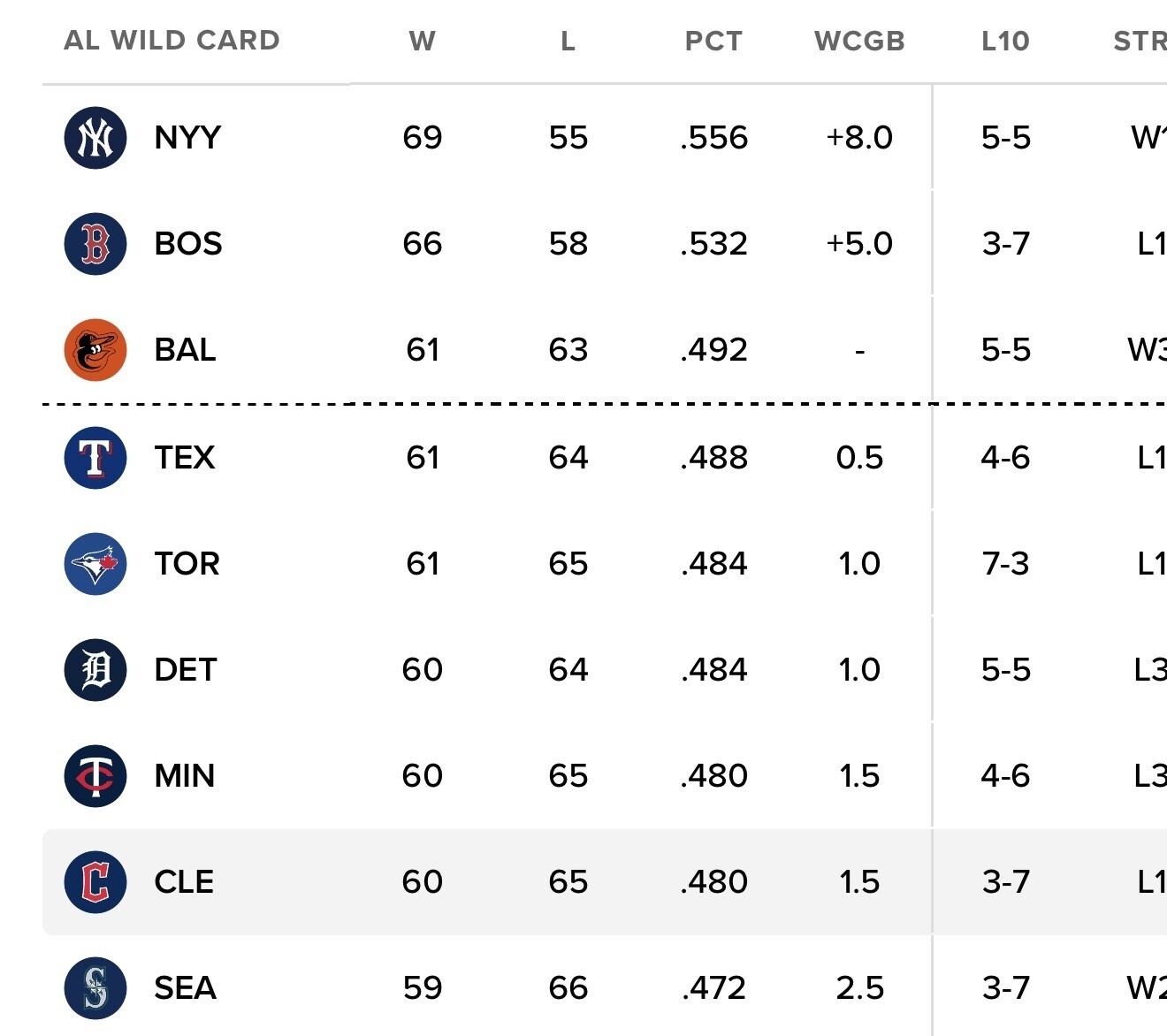
Task: Click the Baltimore Orioles logo
Action: tap(95, 350)
